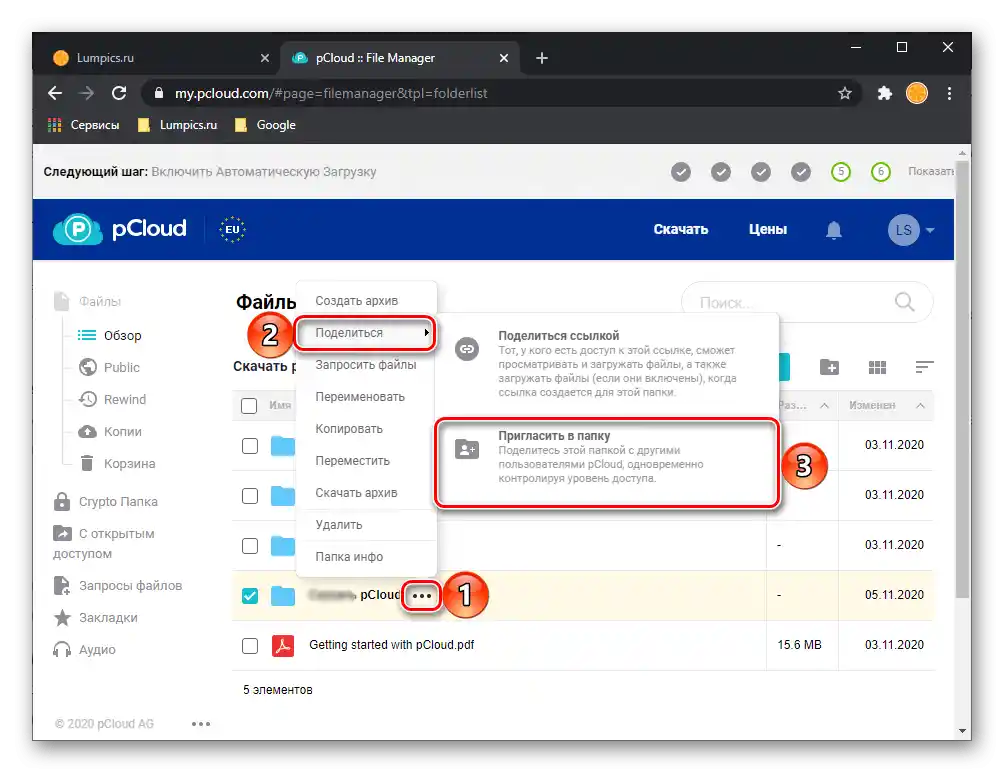Open Включить Автоматическую Загрузку next step
Viewport: 1004px width, 773px height.
point(264,172)
